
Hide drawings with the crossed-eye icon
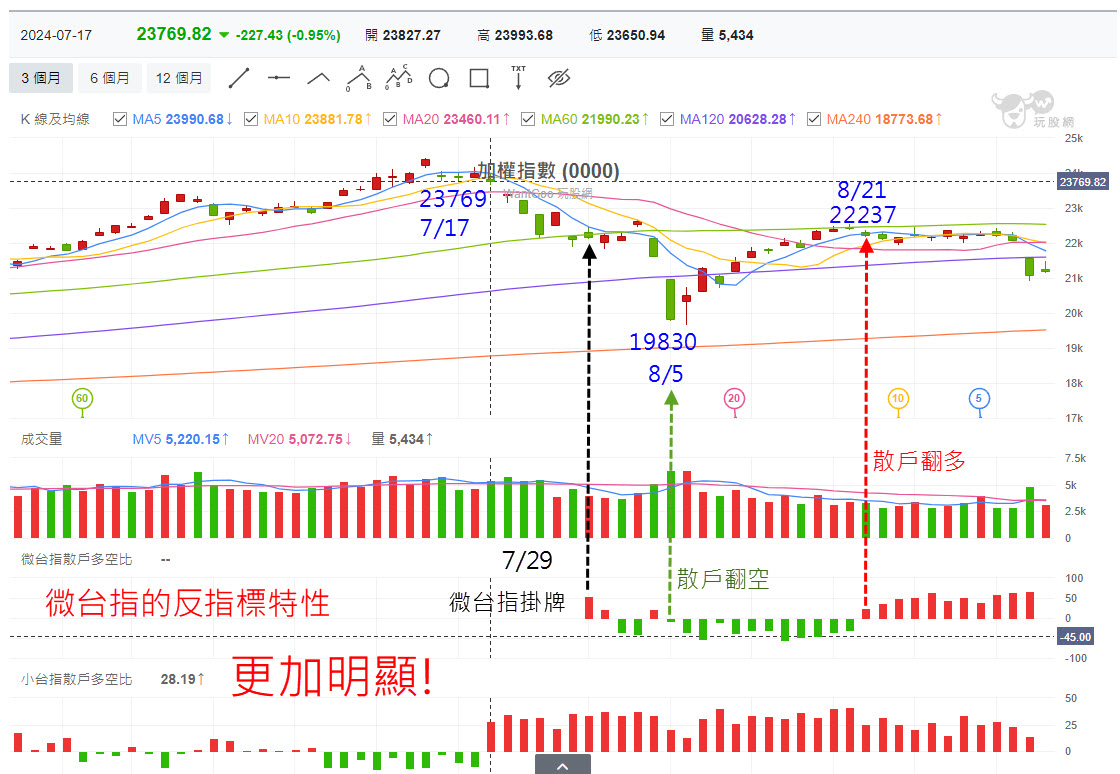point(558,78)
